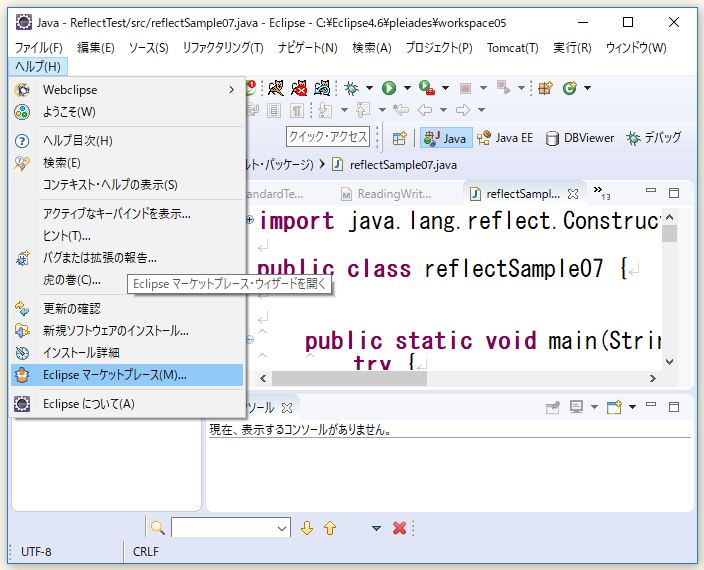Viewport: 704px width, 570px height.
Task: Open the Run button dropdown arrow
Action: coord(407,88)
